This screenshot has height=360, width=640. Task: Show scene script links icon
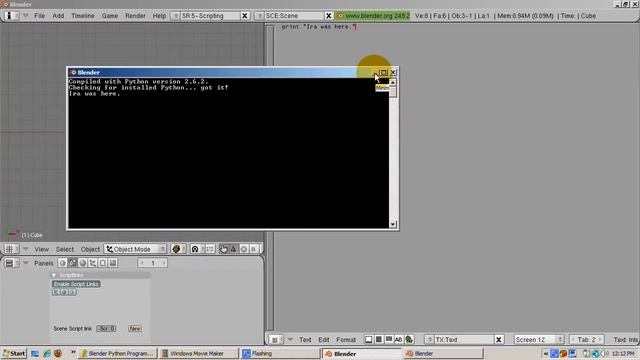72,292
